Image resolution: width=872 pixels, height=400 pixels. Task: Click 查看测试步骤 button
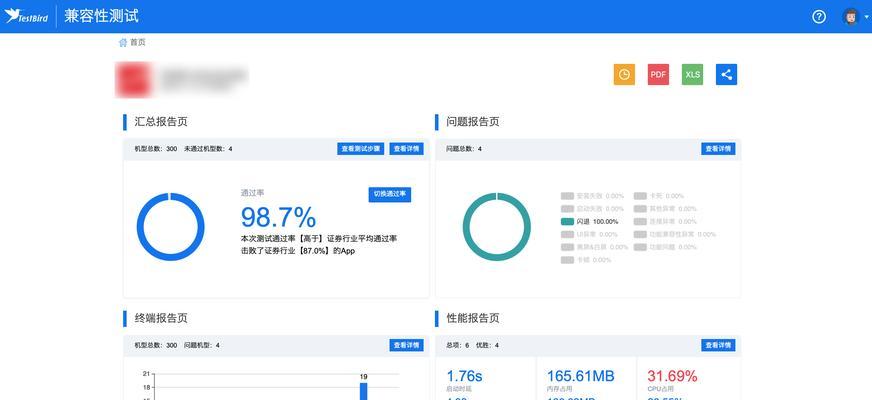360,149
